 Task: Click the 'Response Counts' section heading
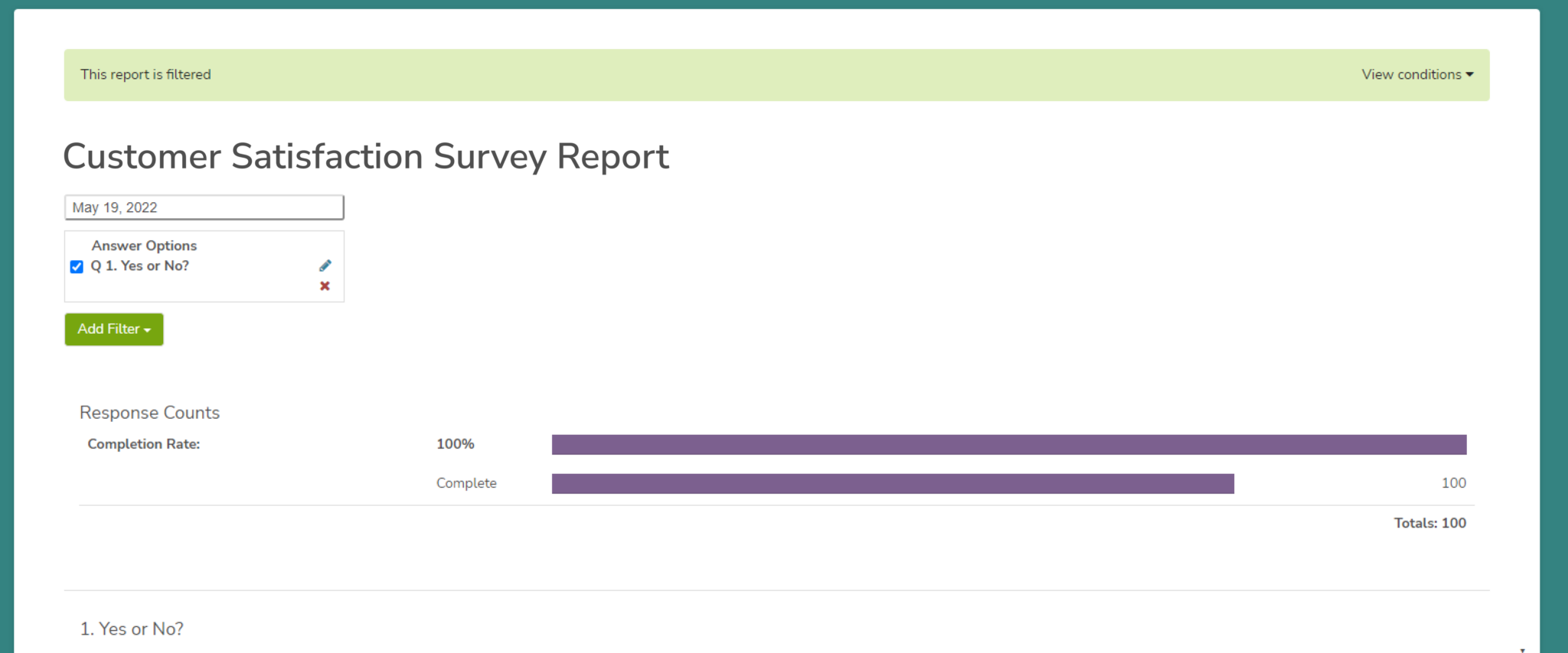pos(149,413)
